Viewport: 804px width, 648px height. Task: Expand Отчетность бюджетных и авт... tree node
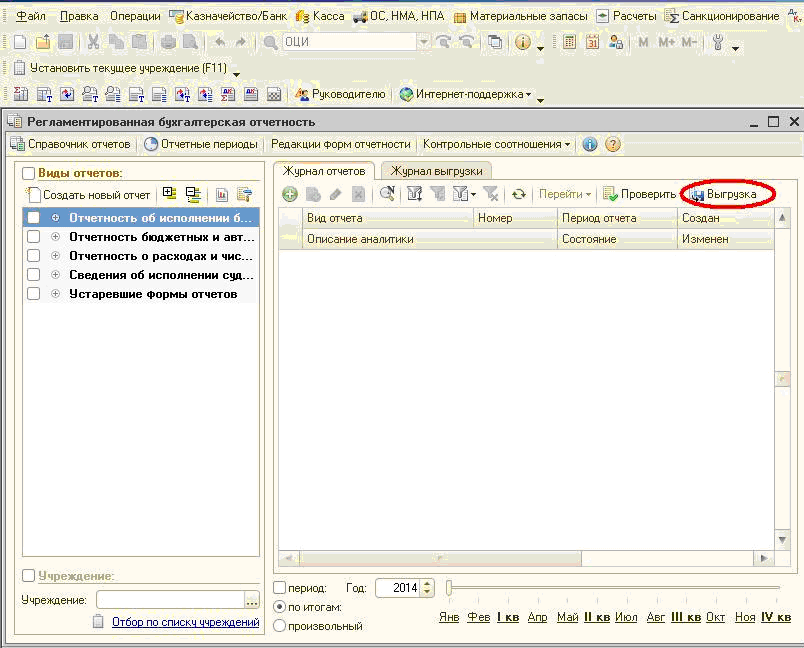point(55,237)
